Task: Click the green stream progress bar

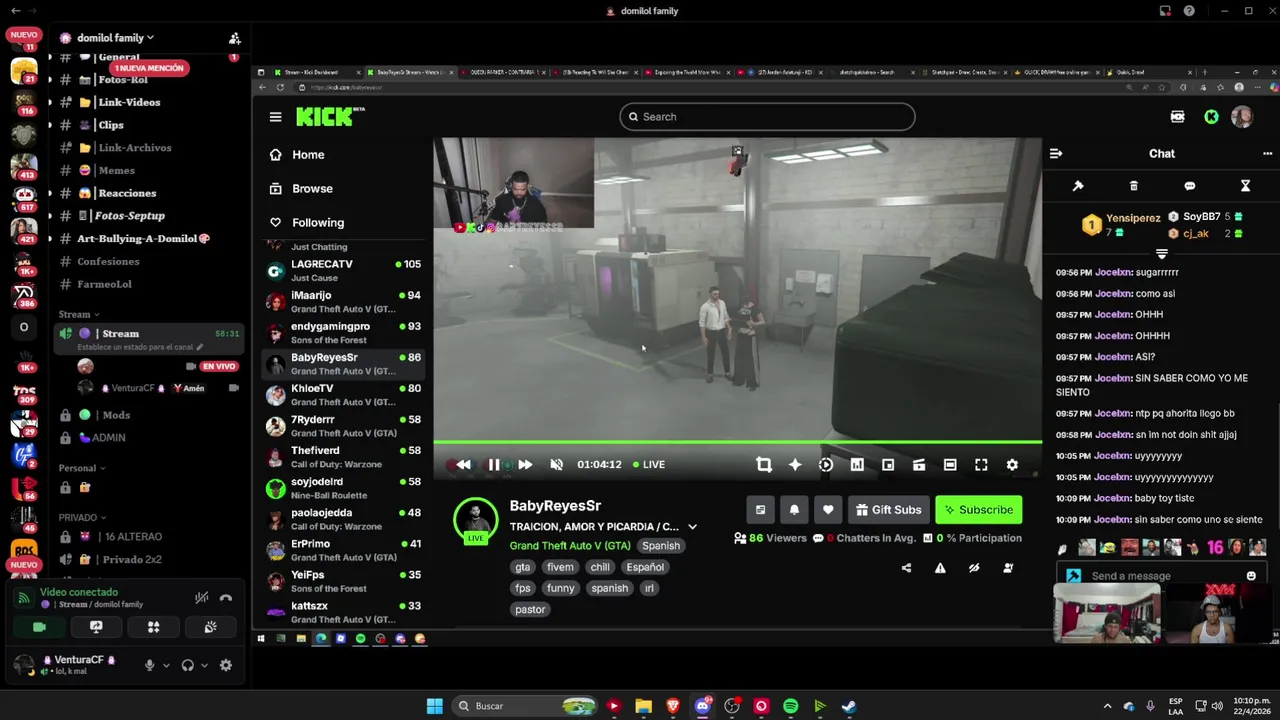Action: pos(737,442)
